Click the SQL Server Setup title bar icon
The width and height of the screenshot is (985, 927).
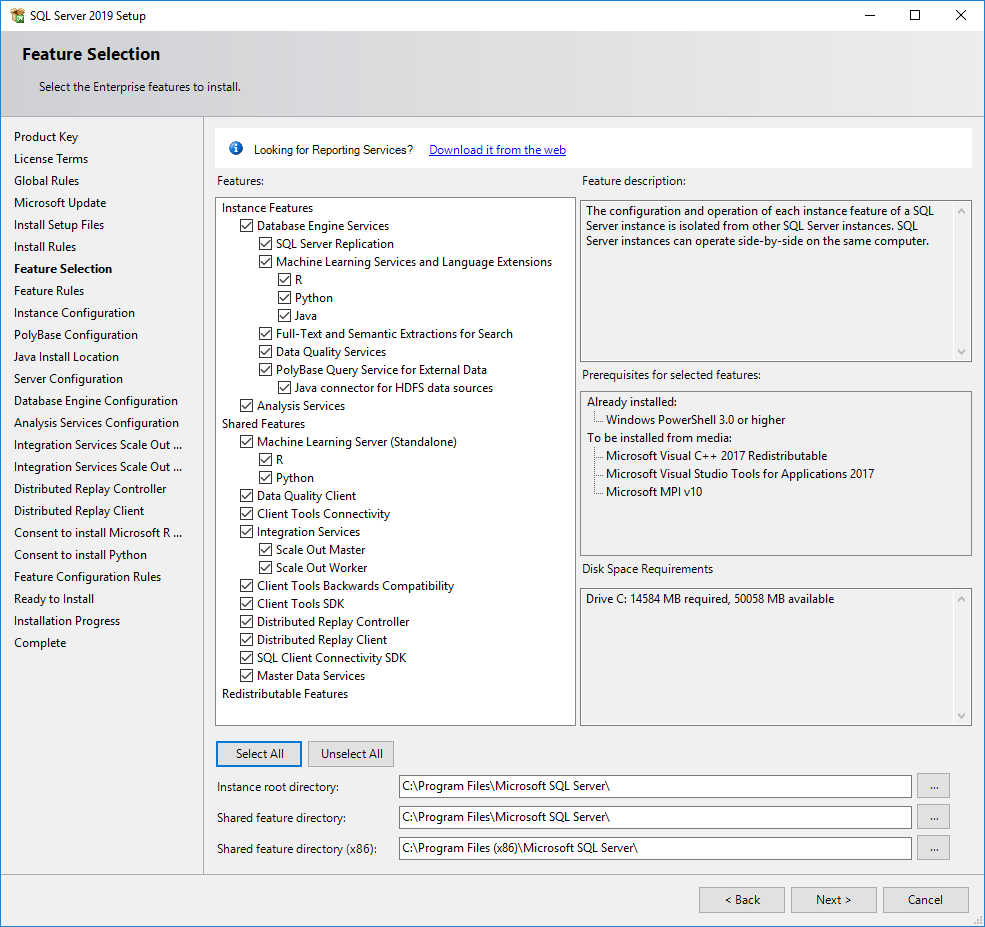[x=17, y=15]
